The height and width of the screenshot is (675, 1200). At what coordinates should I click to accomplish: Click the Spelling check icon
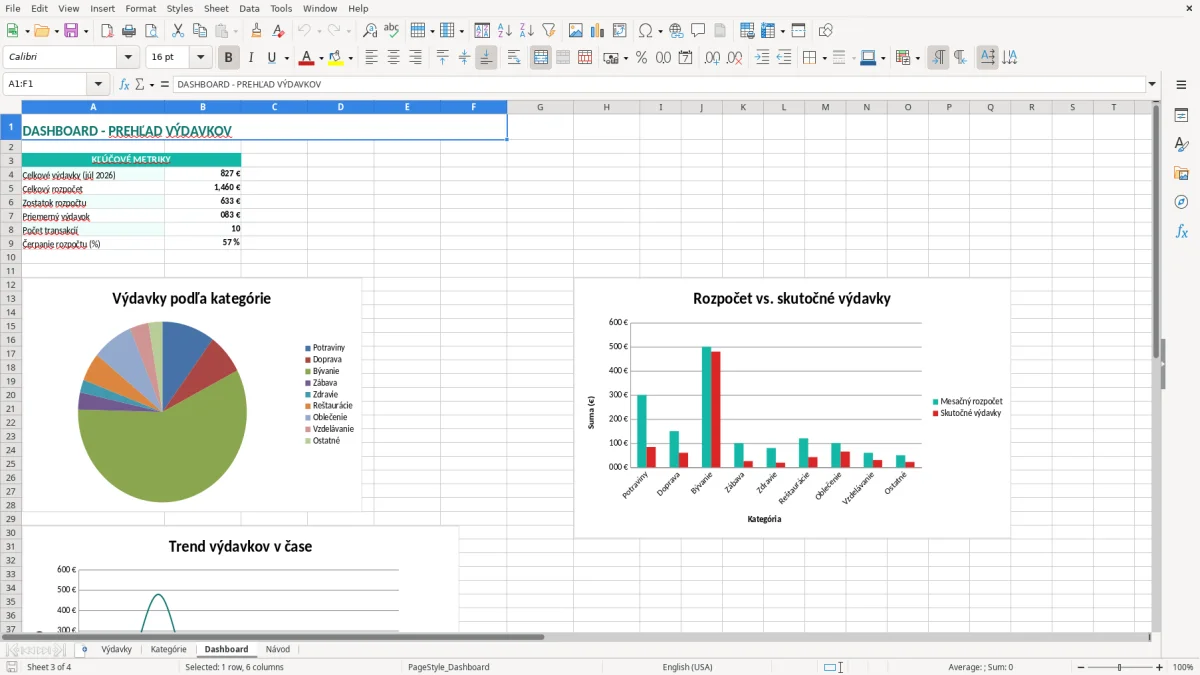tap(391, 31)
